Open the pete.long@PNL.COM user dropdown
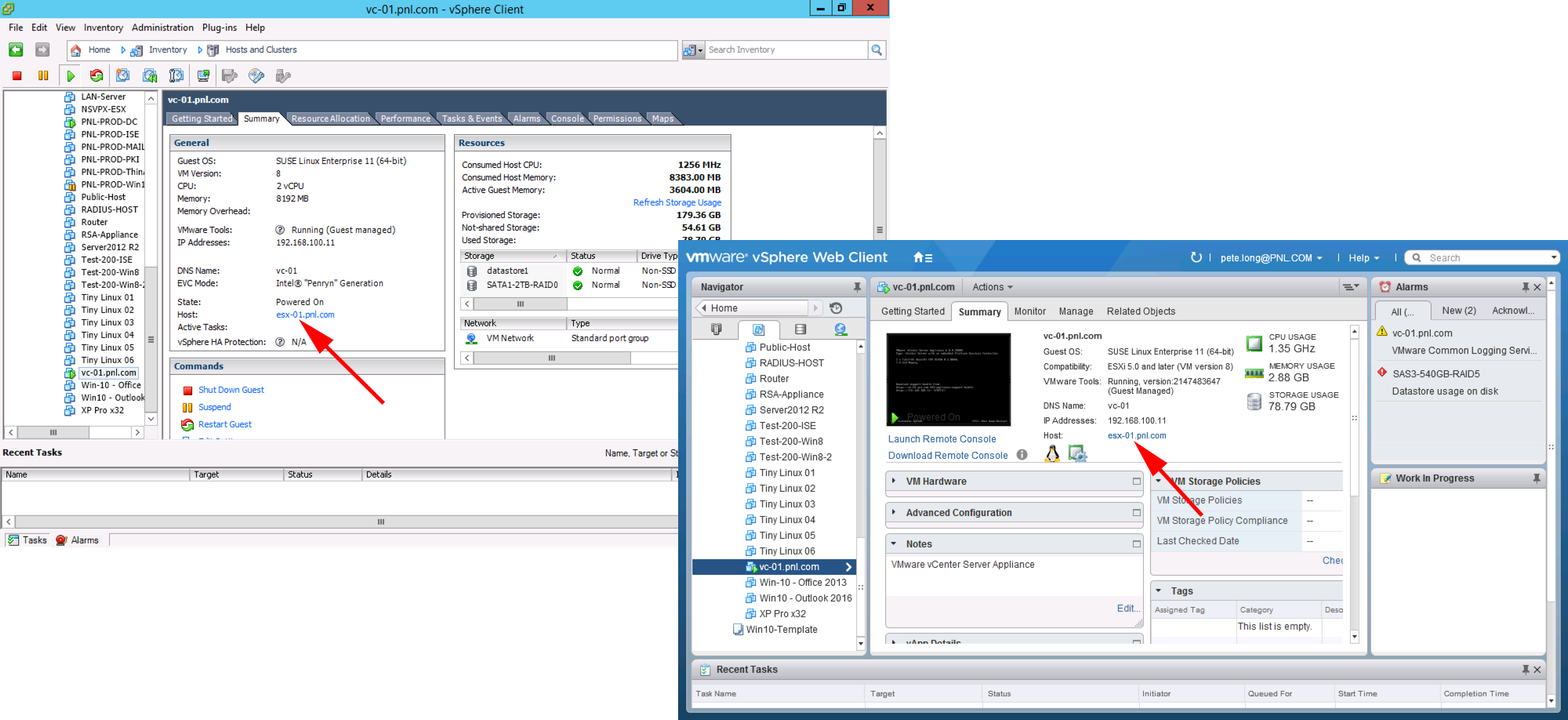The height and width of the screenshot is (720, 1568). [1271, 258]
